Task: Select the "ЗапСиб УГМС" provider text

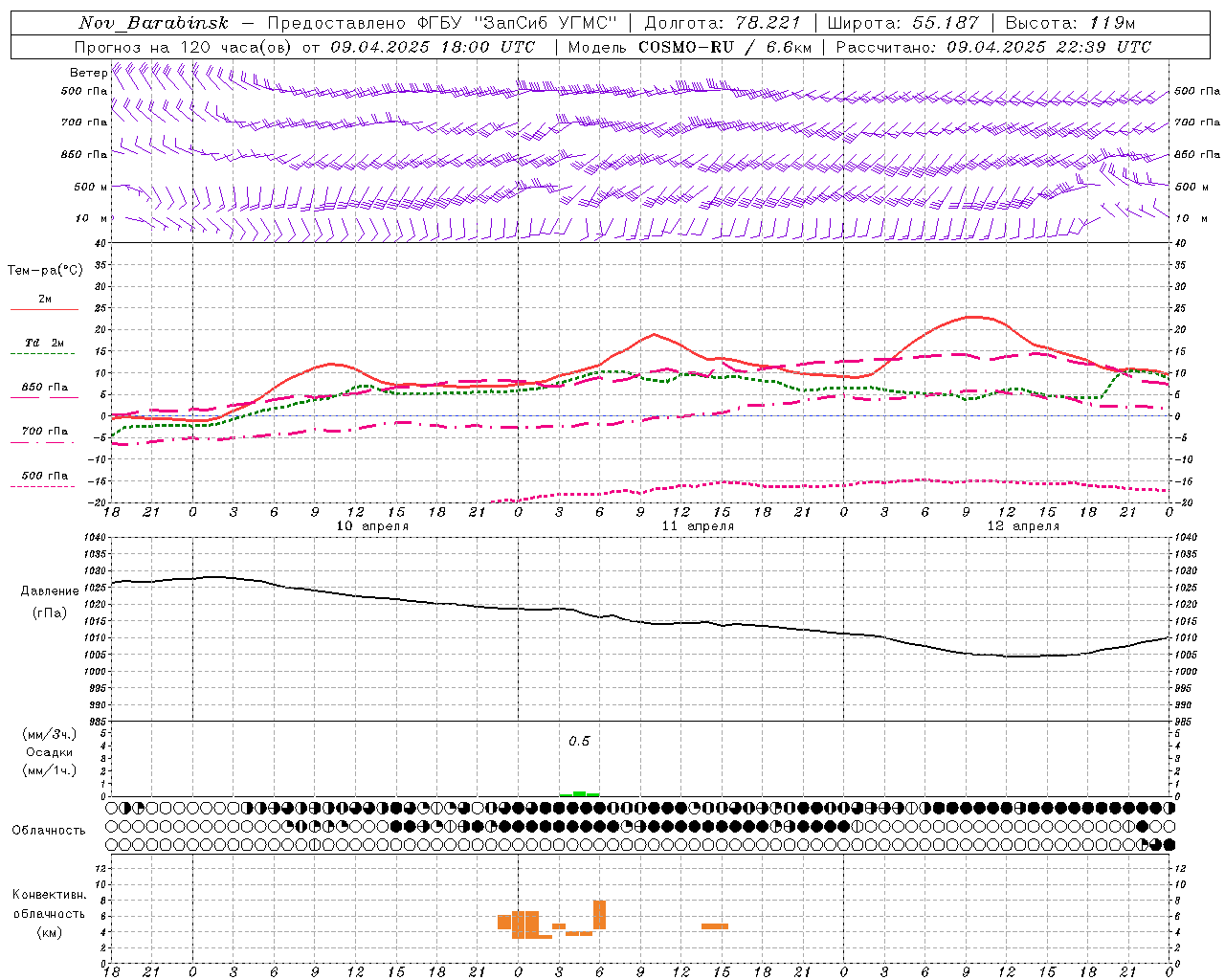Action: [x=546, y=23]
